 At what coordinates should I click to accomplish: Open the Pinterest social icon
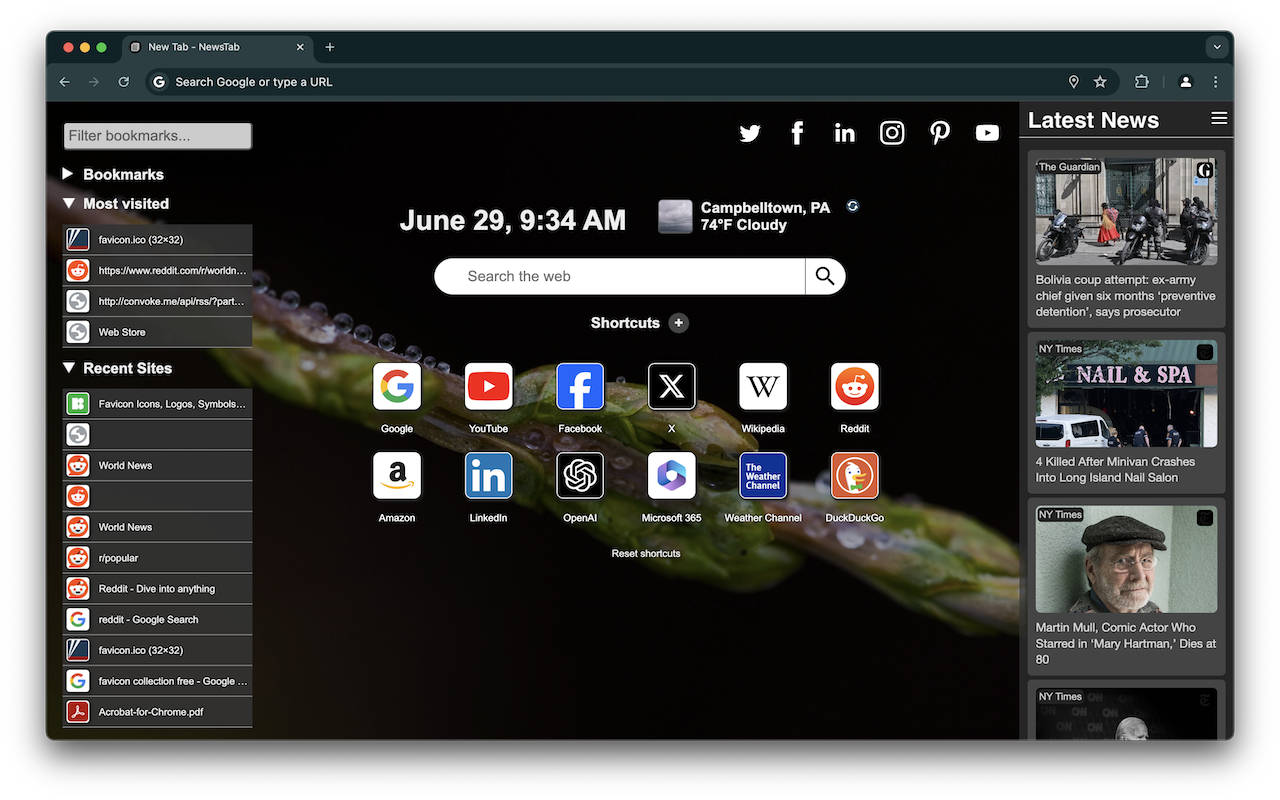pyautogui.click(x=940, y=133)
